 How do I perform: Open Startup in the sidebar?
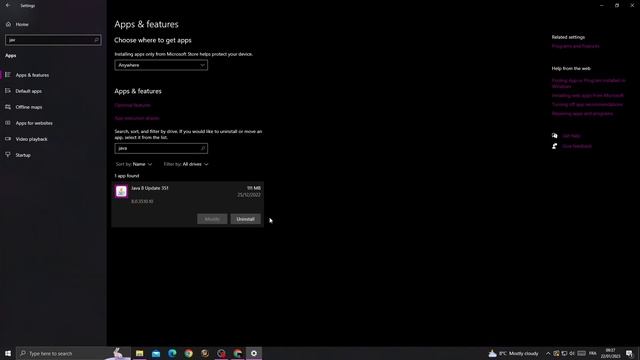tap(23, 155)
